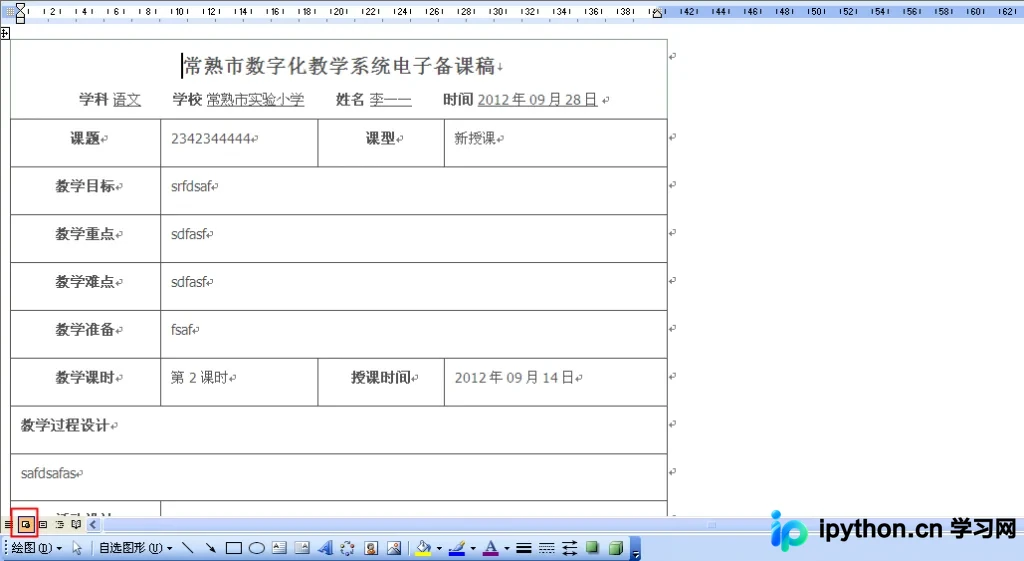
Task: Click the 教学重点 label cell
Action: pos(86,238)
